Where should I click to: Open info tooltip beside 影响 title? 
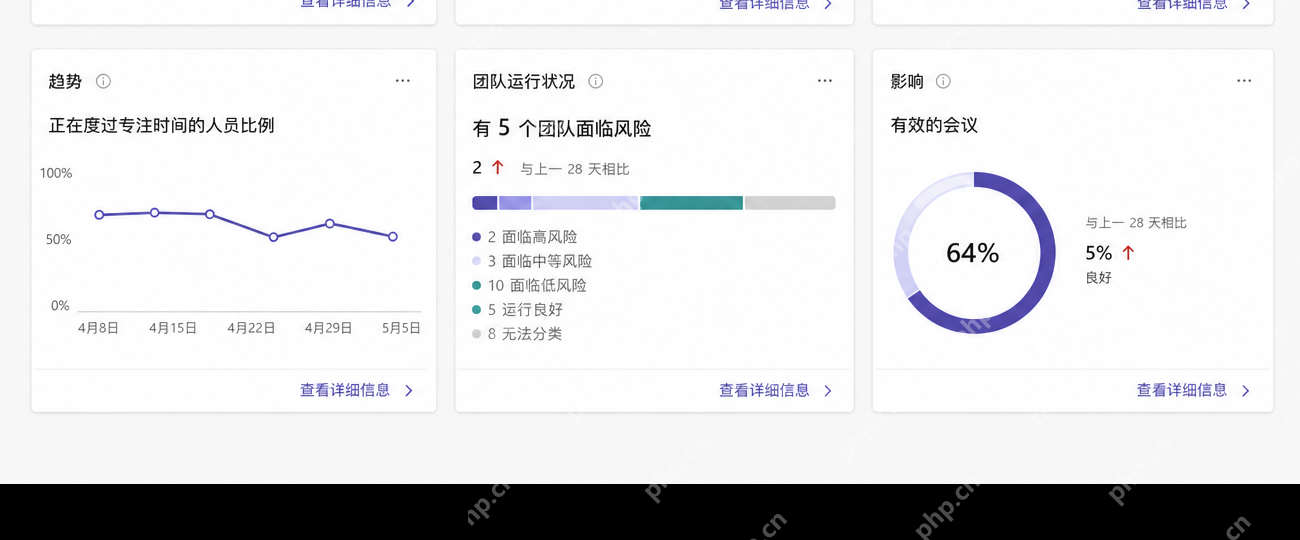[x=943, y=81]
